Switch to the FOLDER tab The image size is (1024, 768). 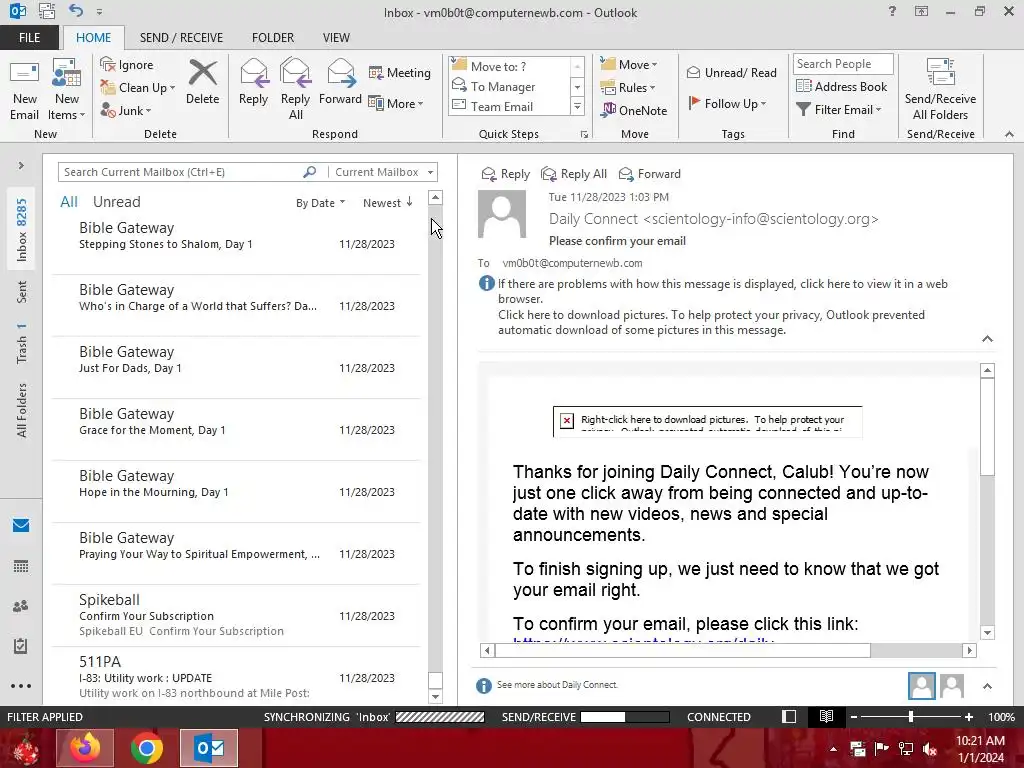tap(273, 38)
